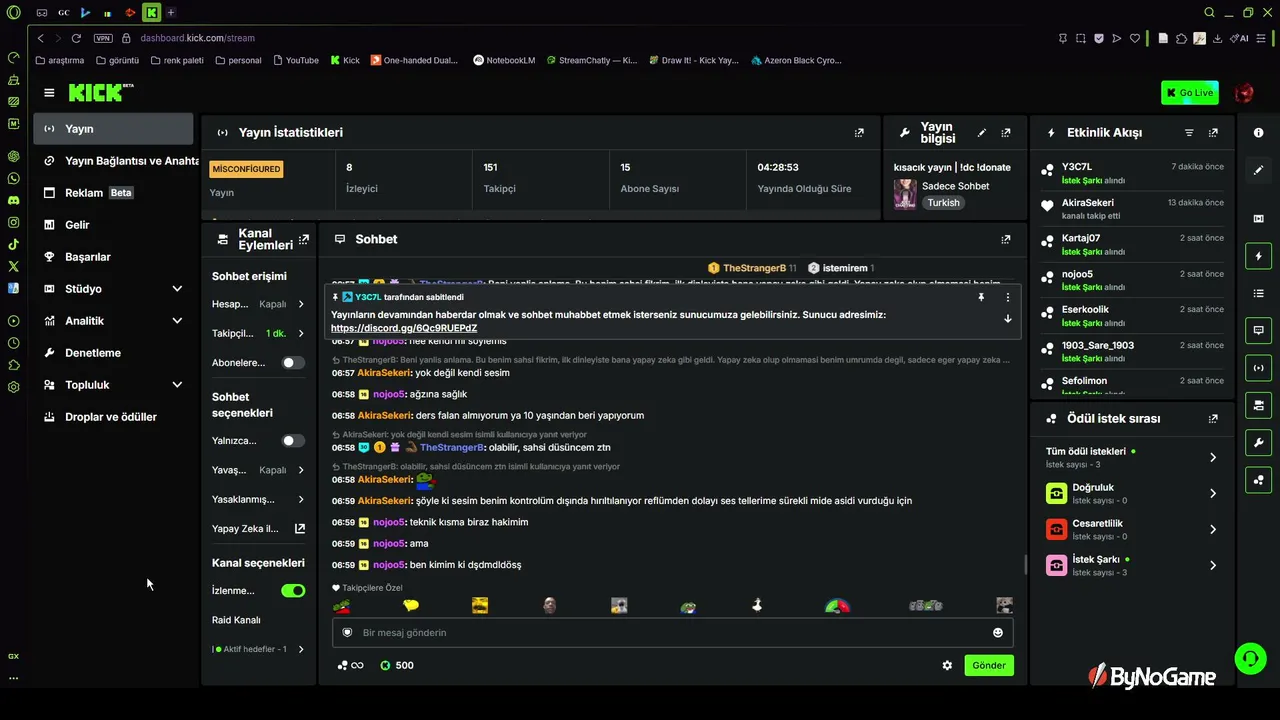Viewport: 1280px width, 720px height.
Task: Open the Takipçi 1 dk. chat setting
Action: click(x=259, y=333)
